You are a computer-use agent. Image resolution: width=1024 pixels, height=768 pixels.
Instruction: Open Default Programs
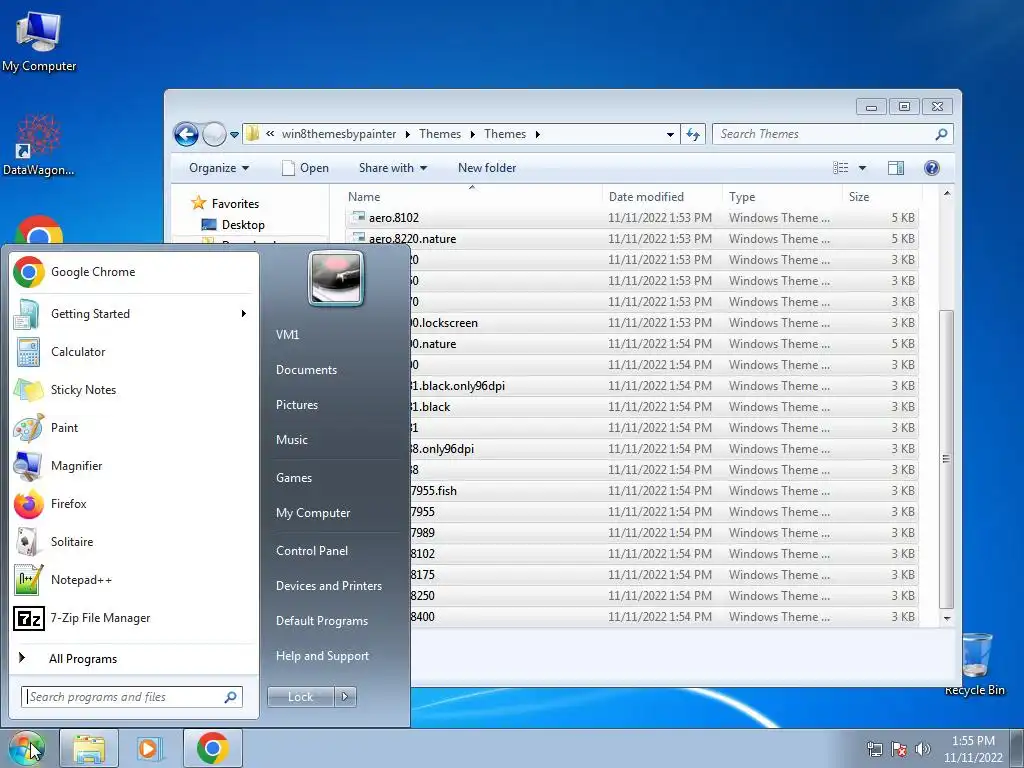[321, 620]
